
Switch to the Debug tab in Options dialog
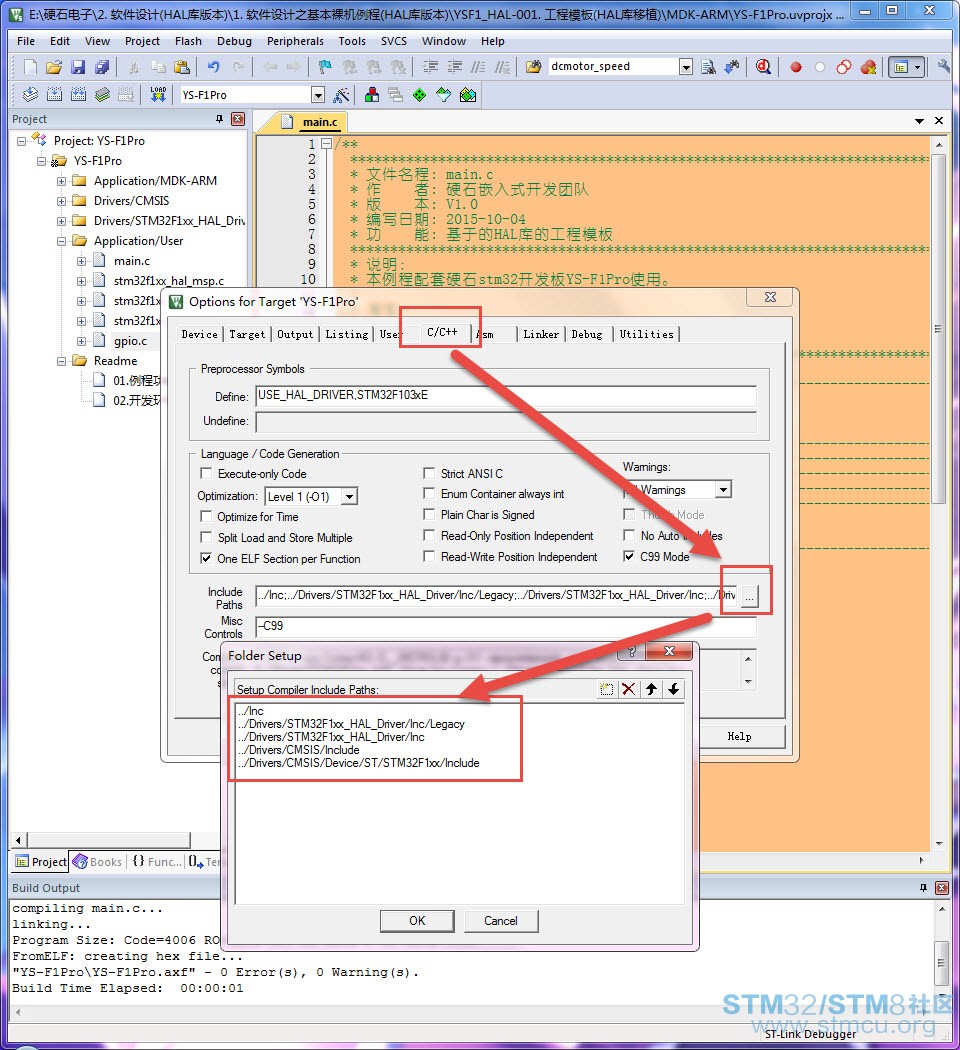[x=586, y=334]
